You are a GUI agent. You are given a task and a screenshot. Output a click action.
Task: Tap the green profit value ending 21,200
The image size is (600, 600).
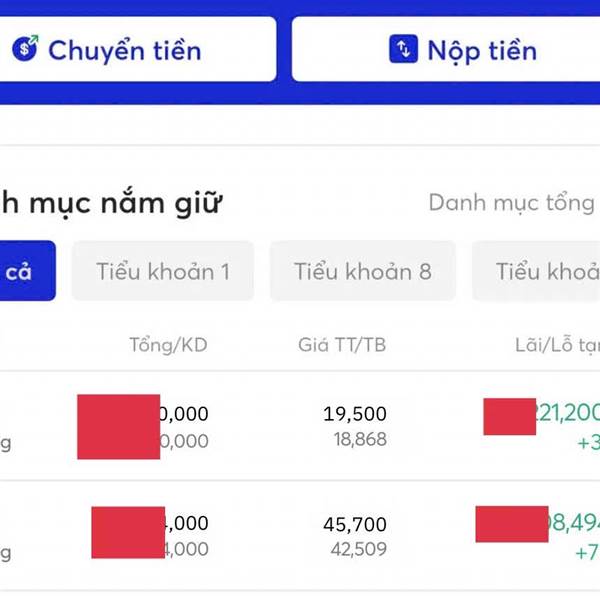(568, 413)
